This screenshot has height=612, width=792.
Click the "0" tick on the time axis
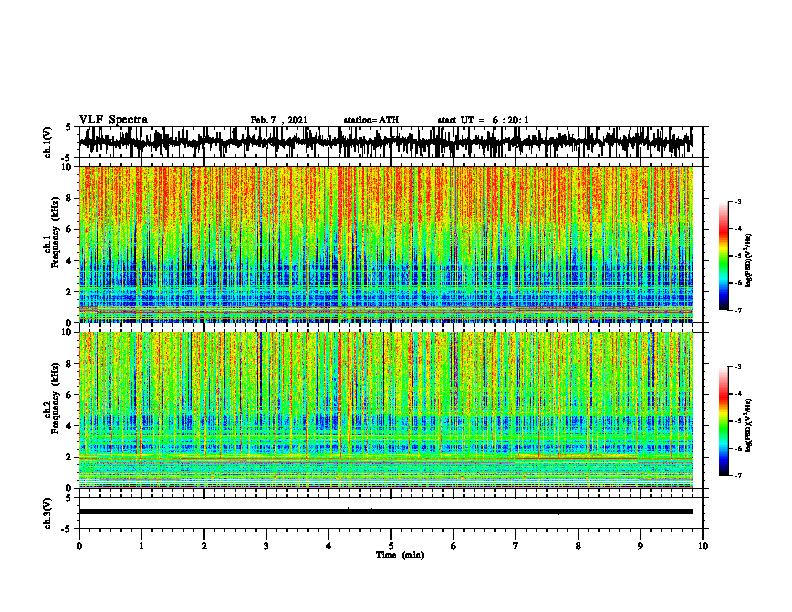[79, 546]
